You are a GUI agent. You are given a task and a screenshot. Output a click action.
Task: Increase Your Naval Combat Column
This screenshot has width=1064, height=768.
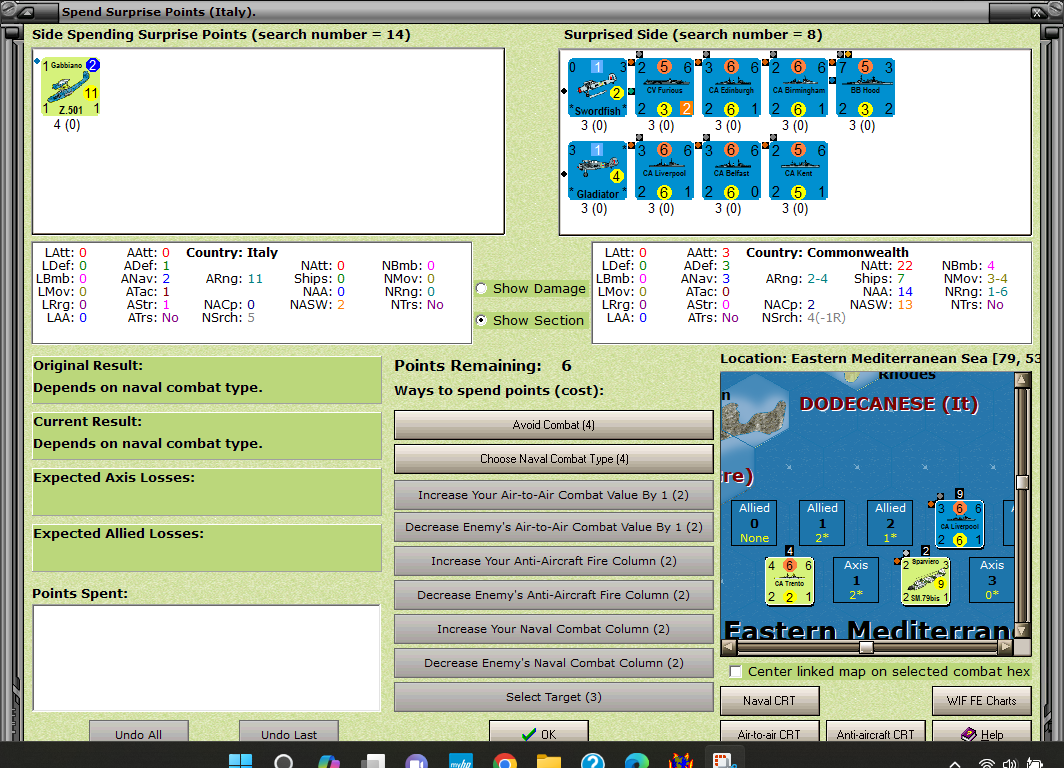coord(554,629)
